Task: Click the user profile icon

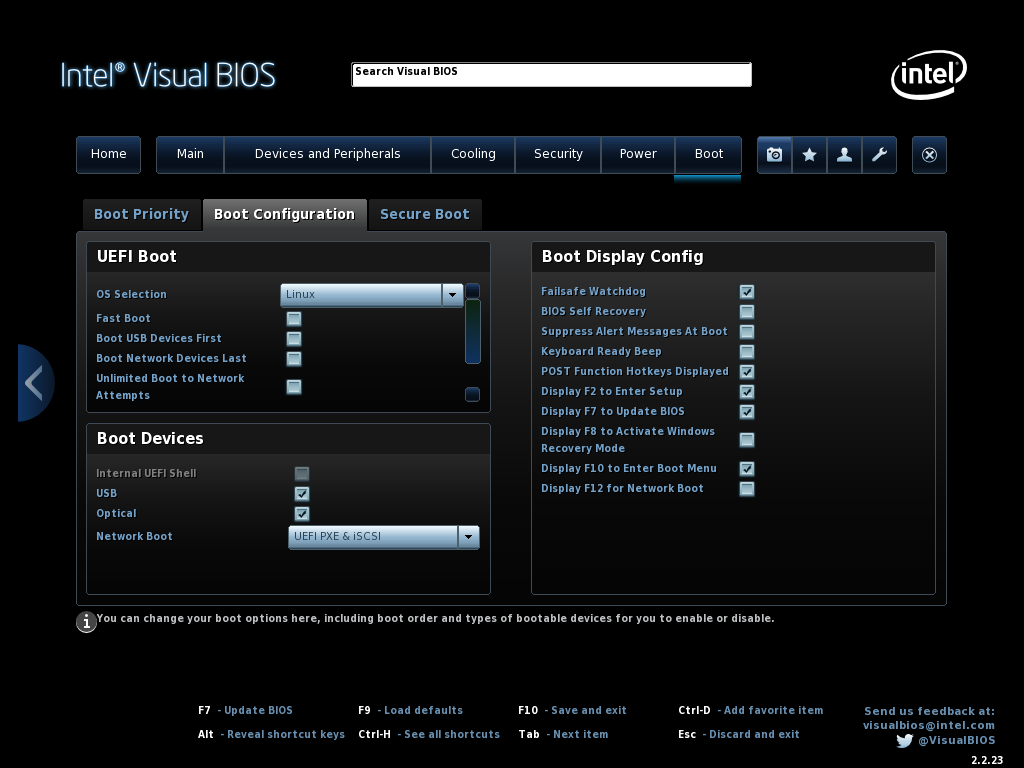Action: [x=844, y=155]
